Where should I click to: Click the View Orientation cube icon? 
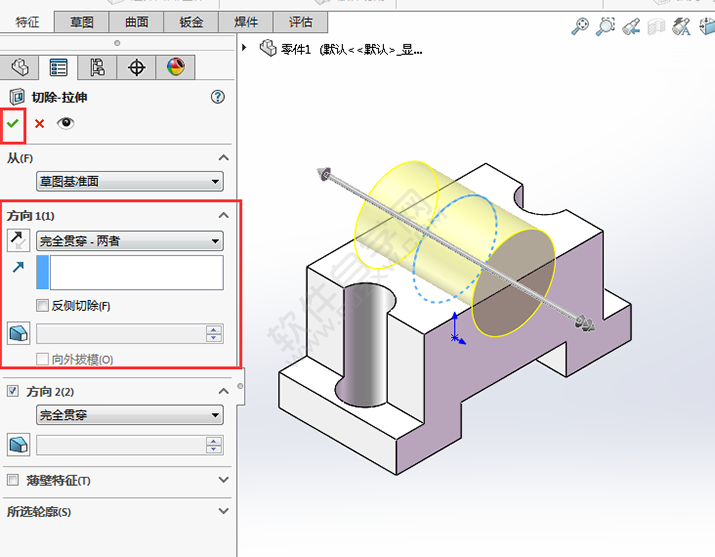[707, 26]
